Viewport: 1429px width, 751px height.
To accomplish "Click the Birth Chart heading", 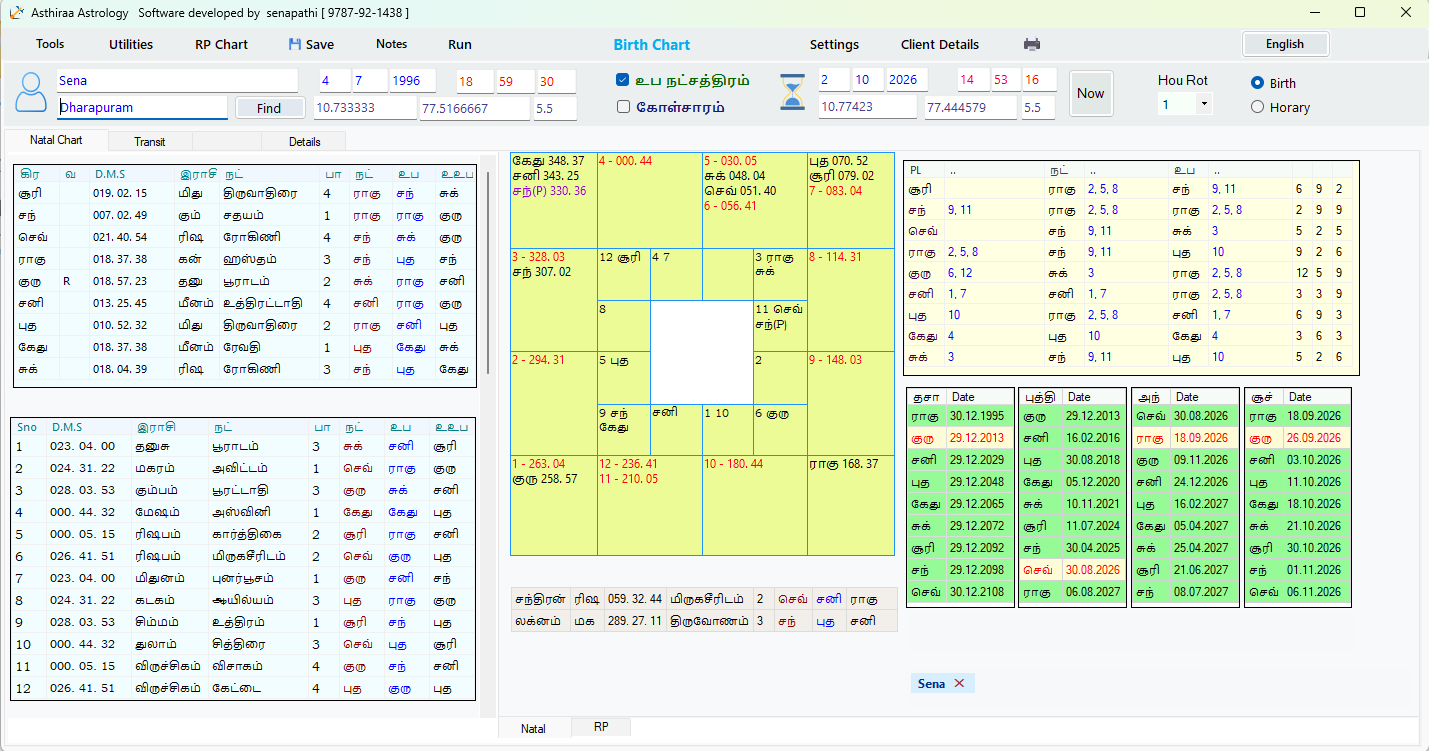I will [x=652, y=44].
